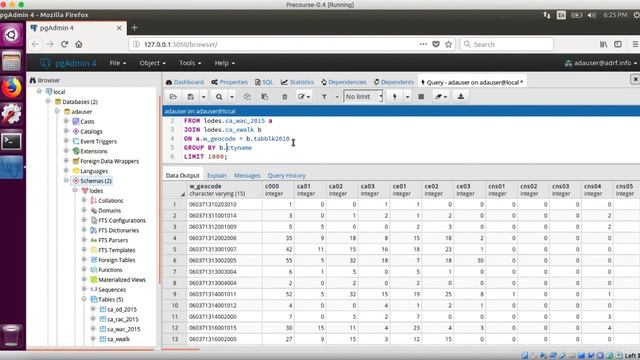Switch to the Dashboard tab
This screenshot has width=640, height=360.
pos(184,82)
